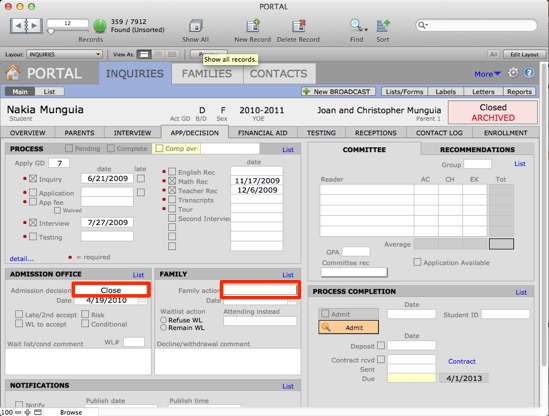549x416 pixels.
Task: Select the Remain WL radio button
Action: [163, 328]
